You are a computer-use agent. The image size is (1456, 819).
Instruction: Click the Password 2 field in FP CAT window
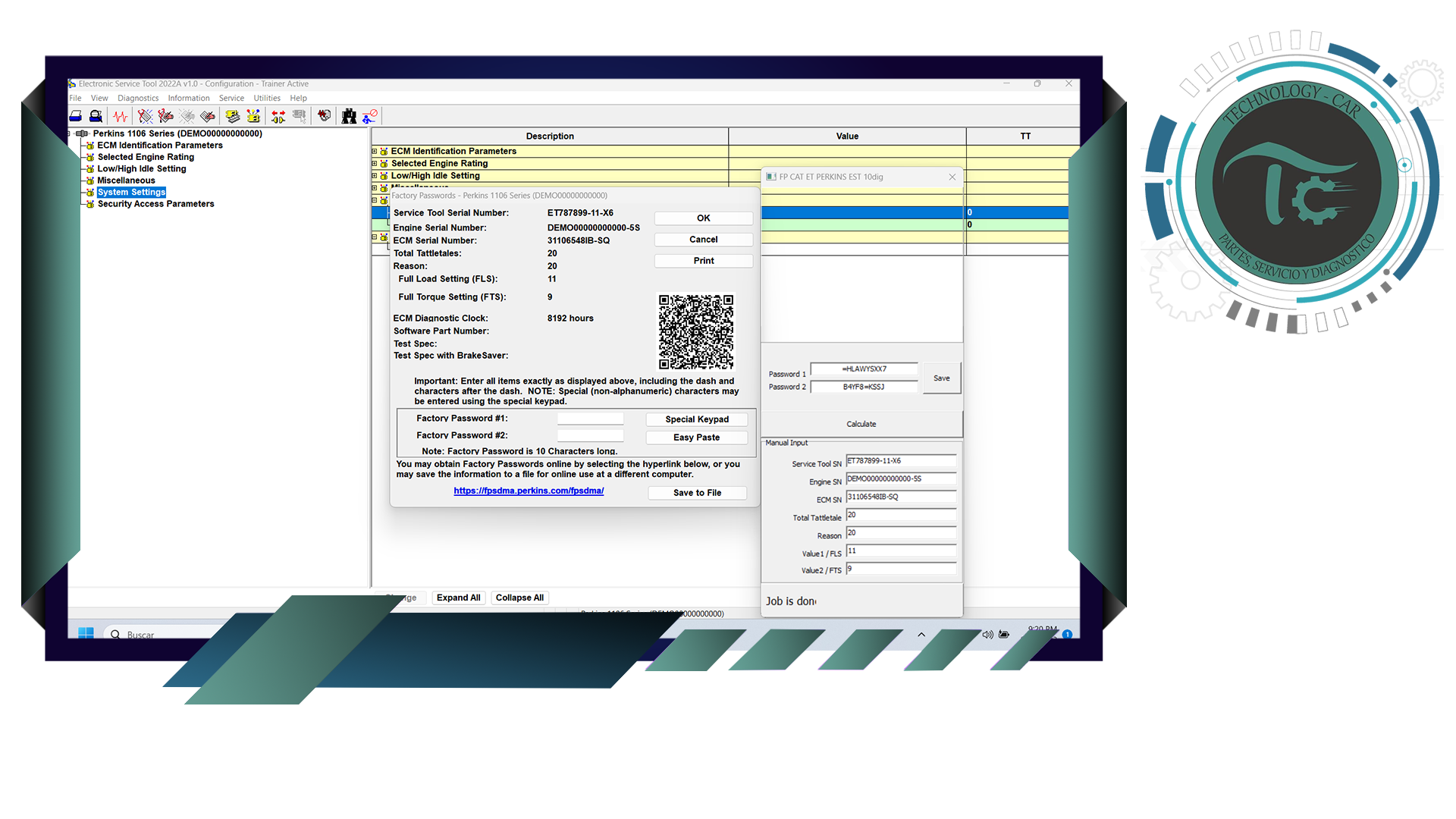point(864,387)
